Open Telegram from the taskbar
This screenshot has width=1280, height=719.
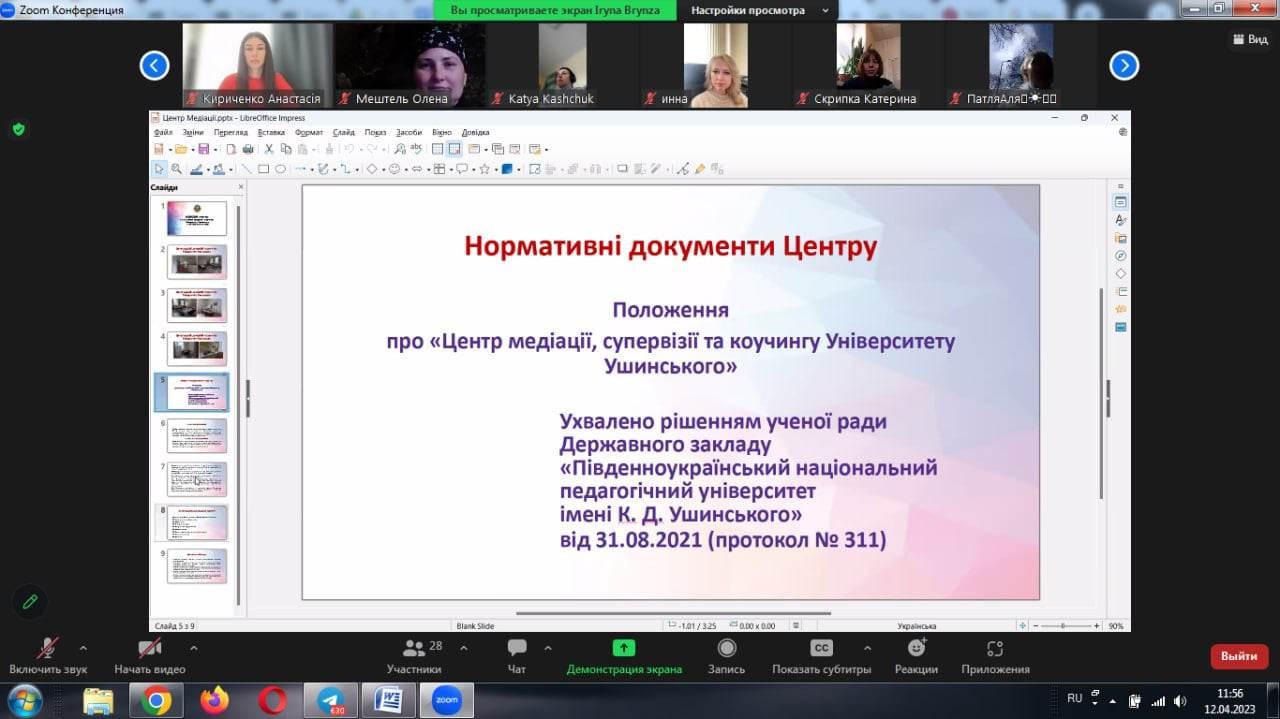[332, 700]
